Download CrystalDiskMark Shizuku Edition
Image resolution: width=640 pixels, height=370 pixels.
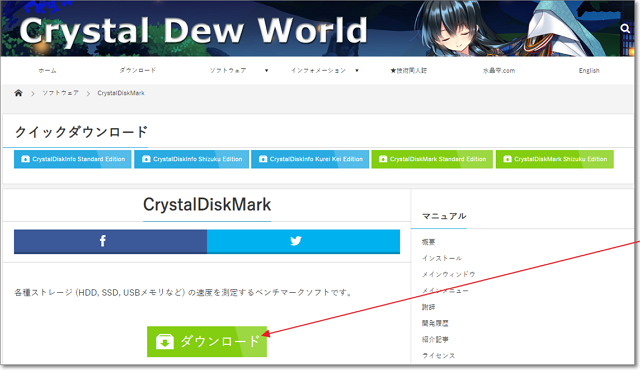tap(555, 159)
